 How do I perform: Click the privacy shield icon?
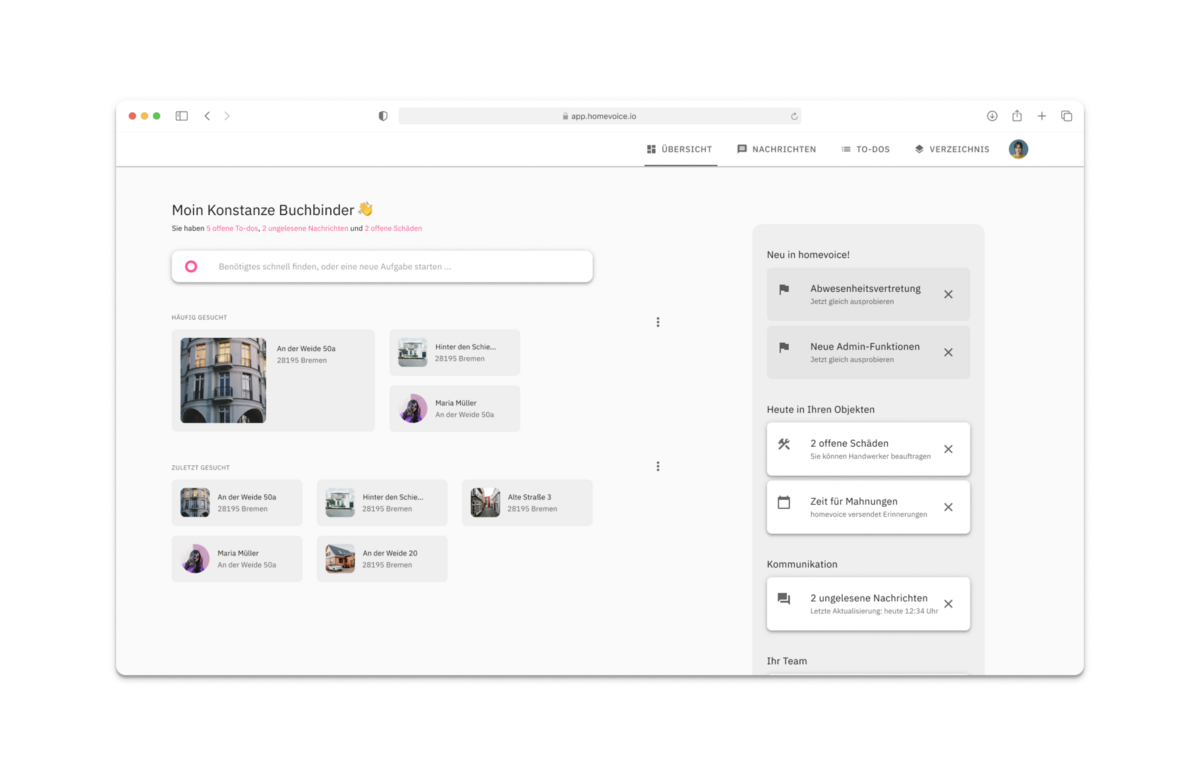pos(383,116)
